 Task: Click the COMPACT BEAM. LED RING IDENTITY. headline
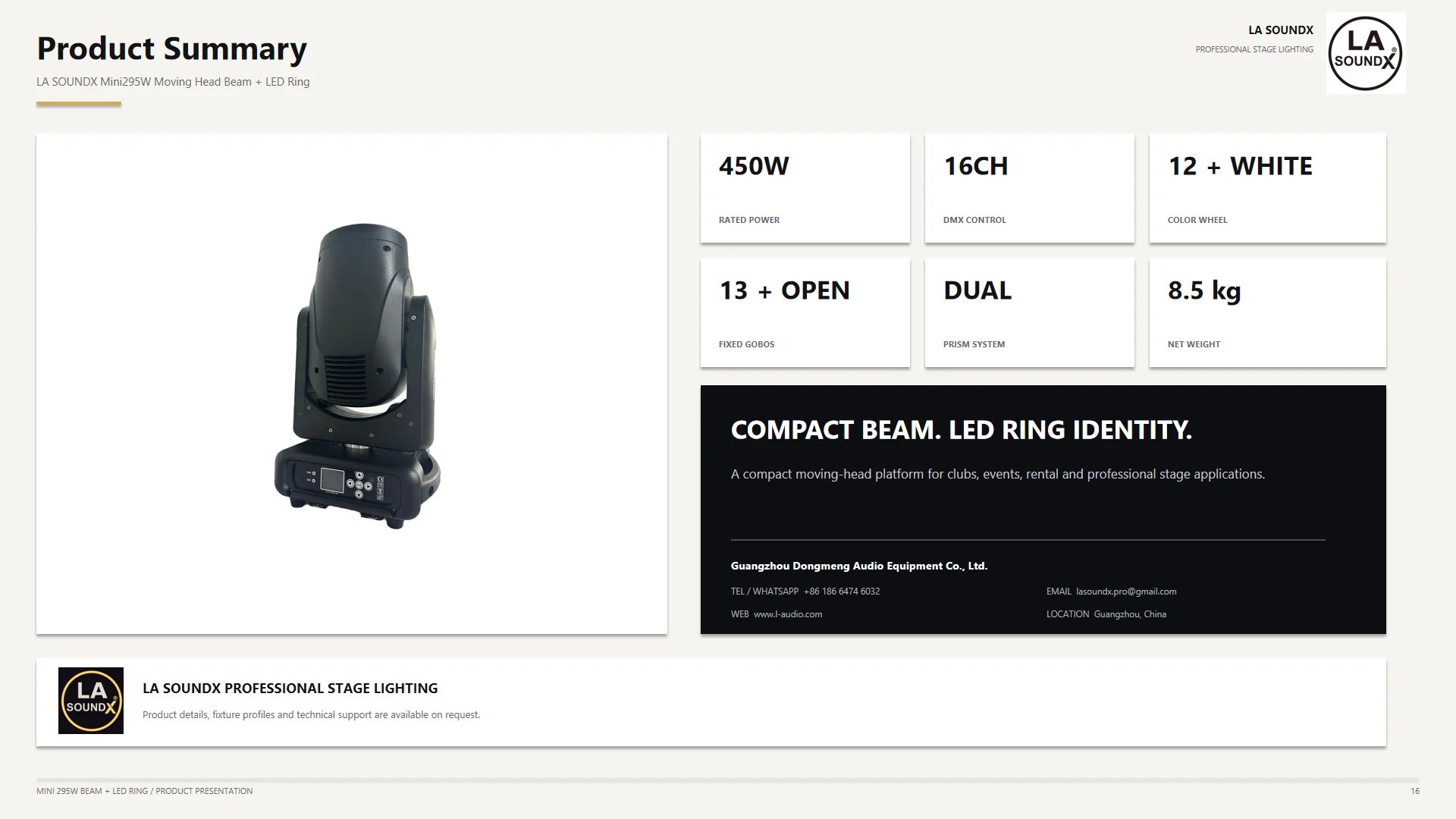(x=962, y=430)
